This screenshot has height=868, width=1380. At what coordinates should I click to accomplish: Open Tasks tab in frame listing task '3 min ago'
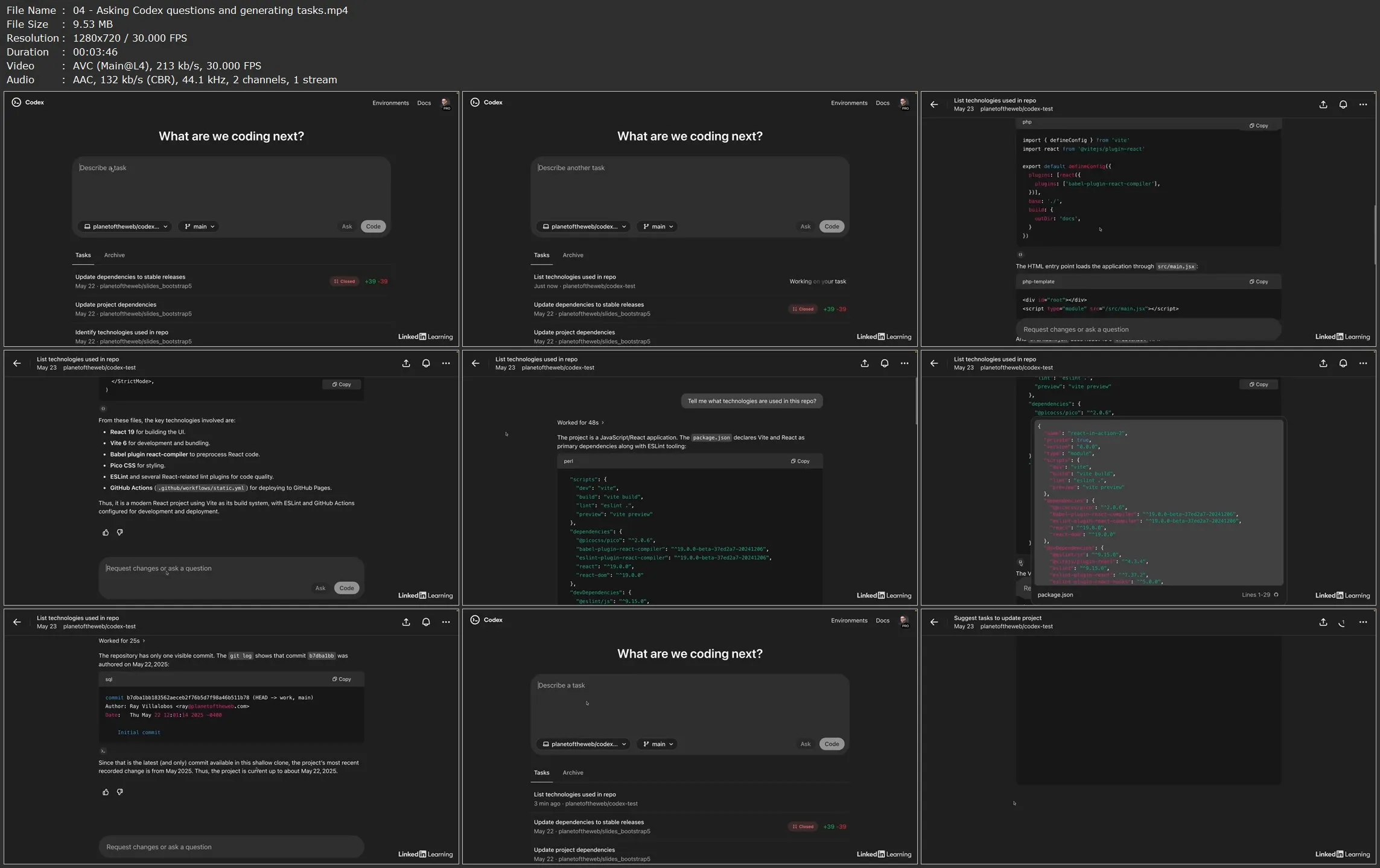(x=541, y=773)
